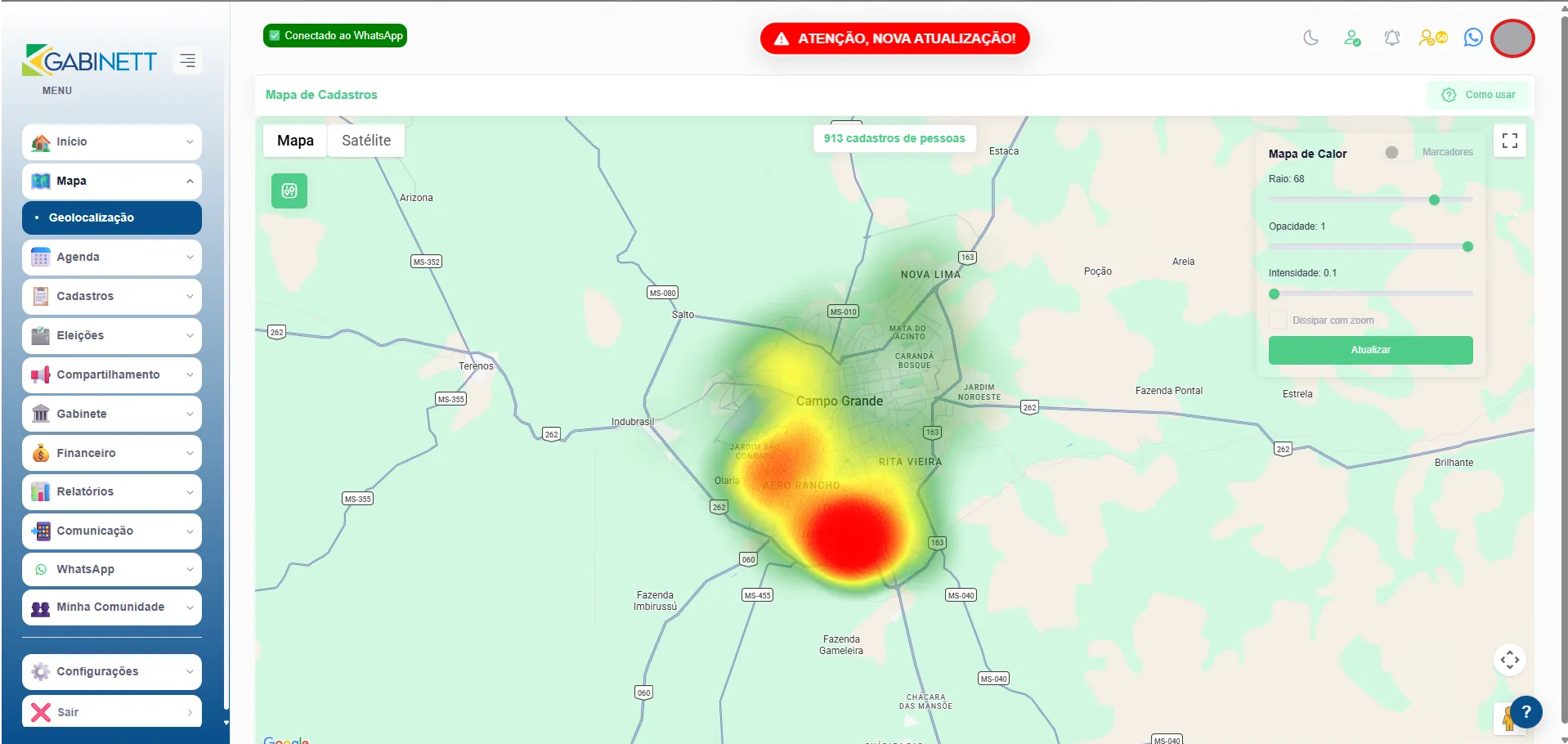Enter fullscreen map view
The height and width of the screenshot is (744, 1568).
point(1510,141)
